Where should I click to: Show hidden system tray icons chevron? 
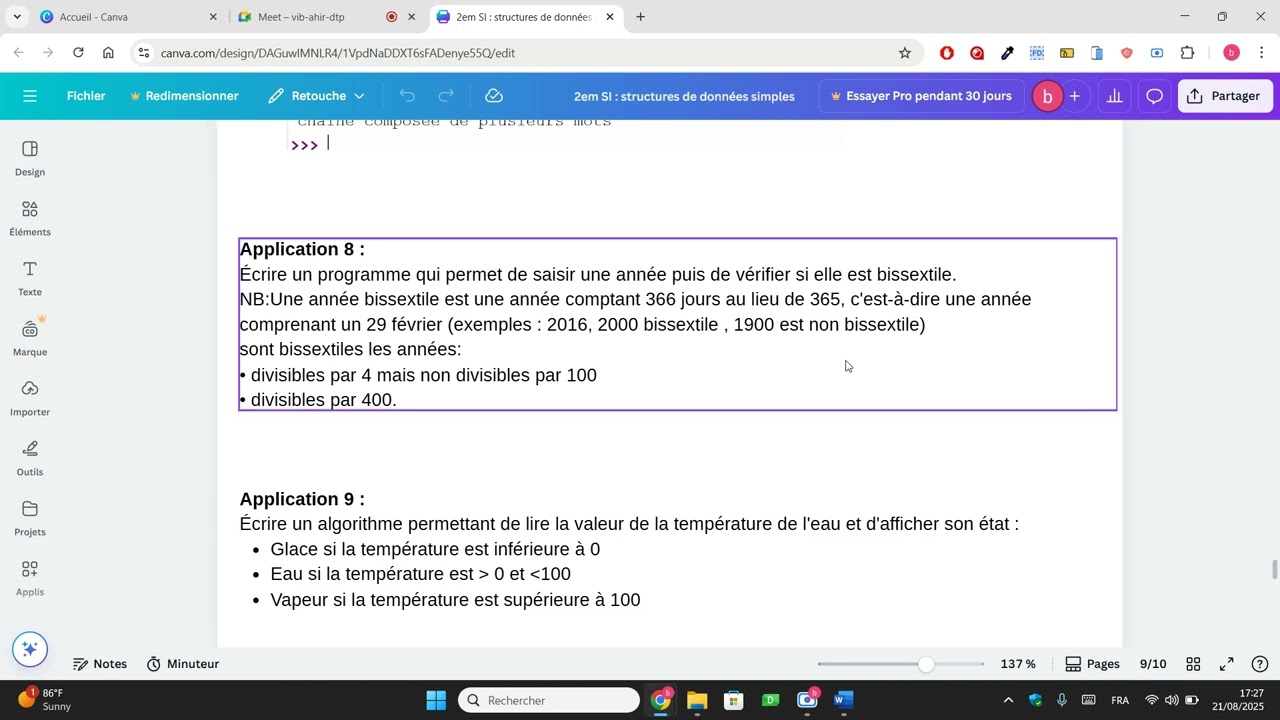pyautogui.click(x=1008, y=700)
